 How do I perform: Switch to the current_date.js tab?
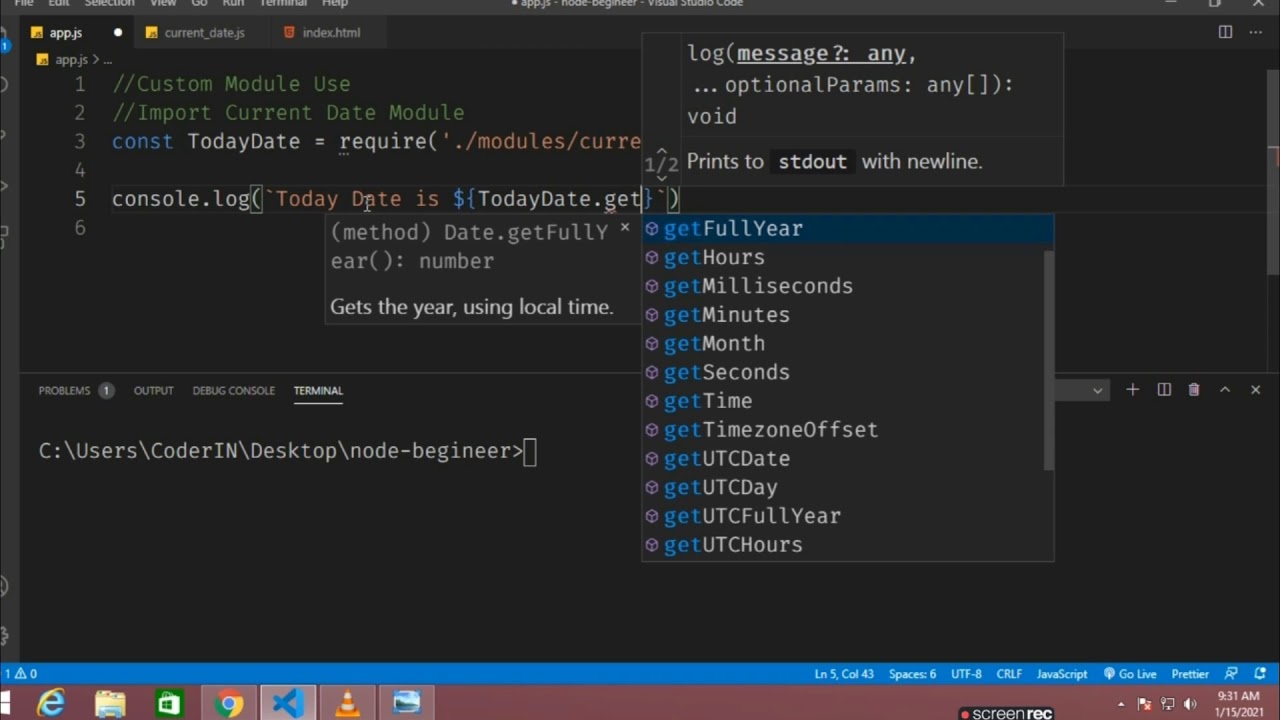pos(204,32)
